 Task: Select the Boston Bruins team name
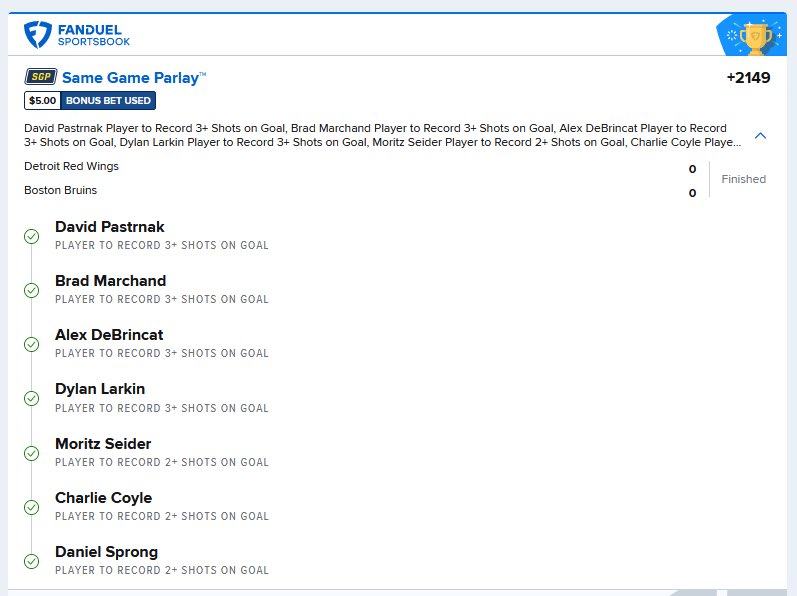point(60,190)
